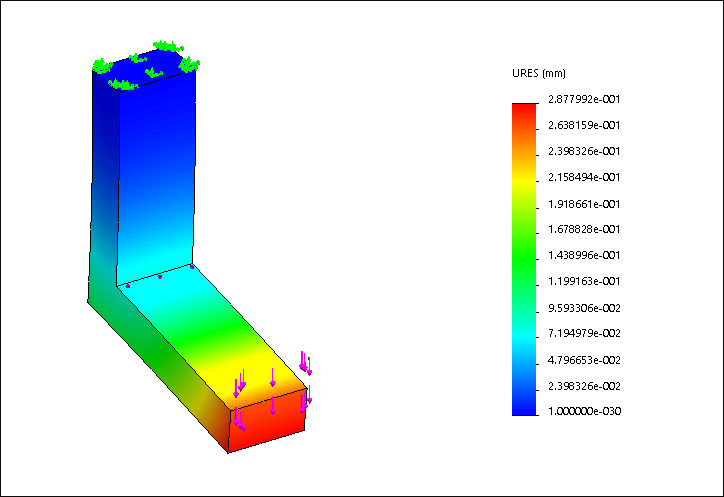Click legend value 4.796653e-002

point(584,360)
